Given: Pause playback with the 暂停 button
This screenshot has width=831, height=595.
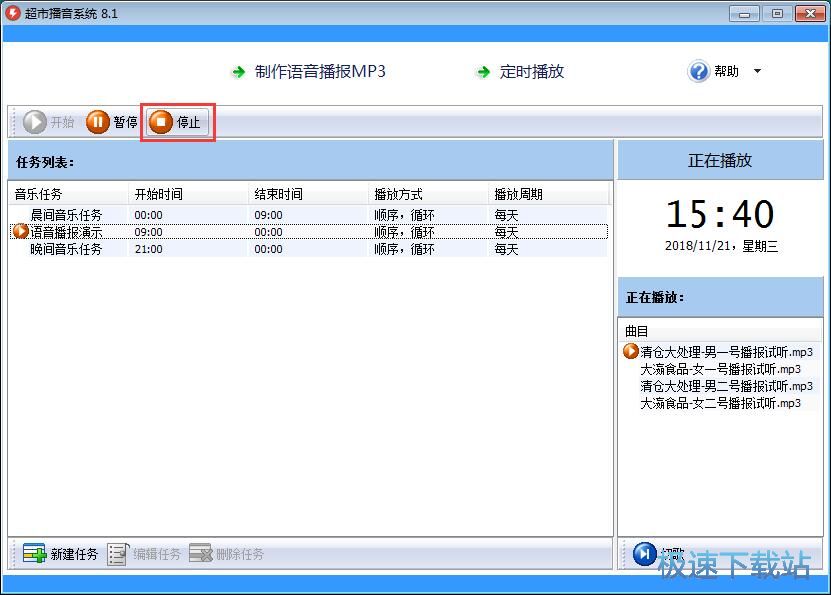Looking at the screenshot, I should pos(112,122).
